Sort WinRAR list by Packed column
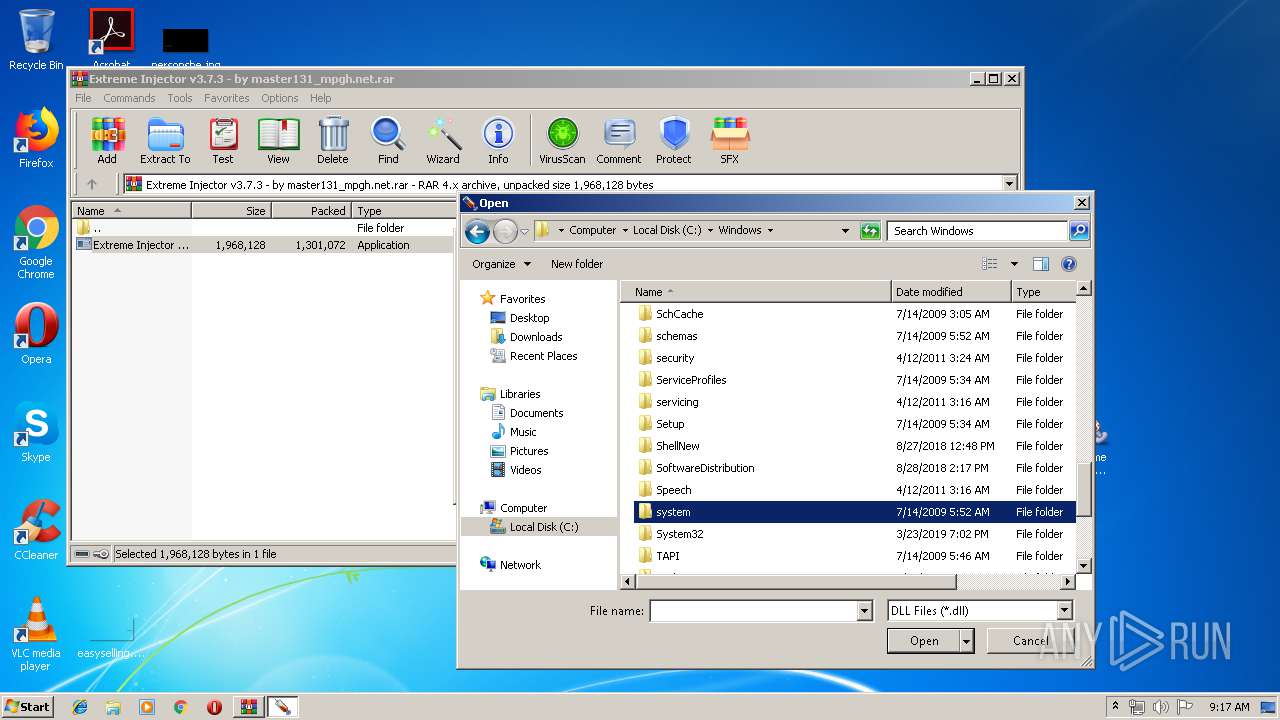The width and height of the screenshot is (1280, 720). click(x=311, y=211)
